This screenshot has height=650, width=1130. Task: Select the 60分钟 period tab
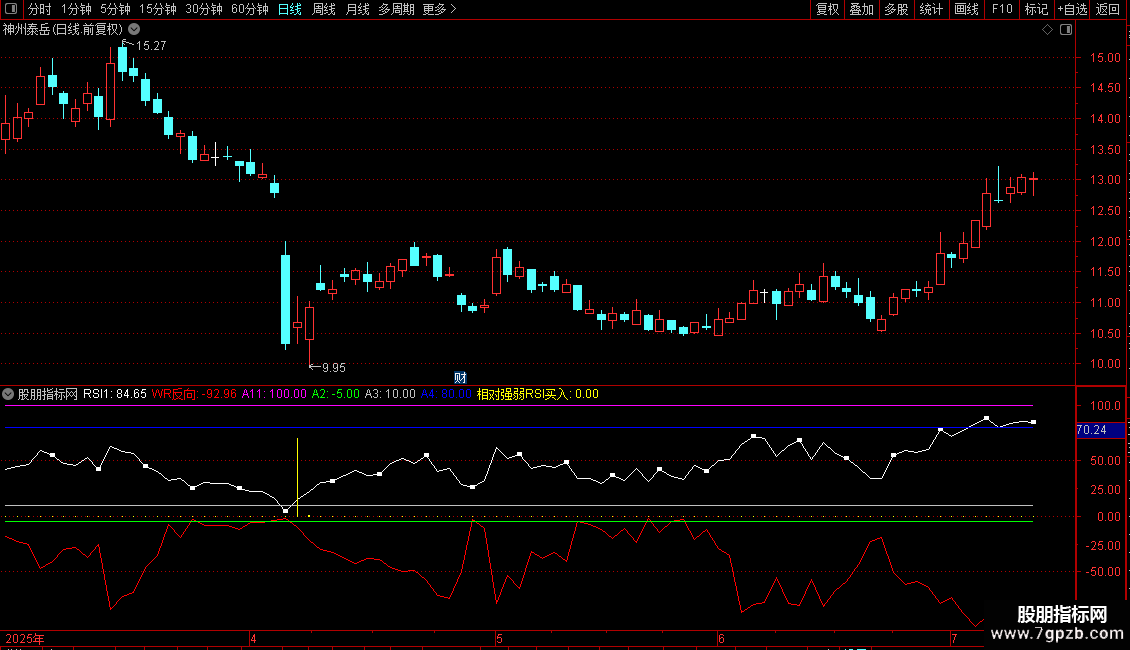pyautogui.click(x=250, y=9)
